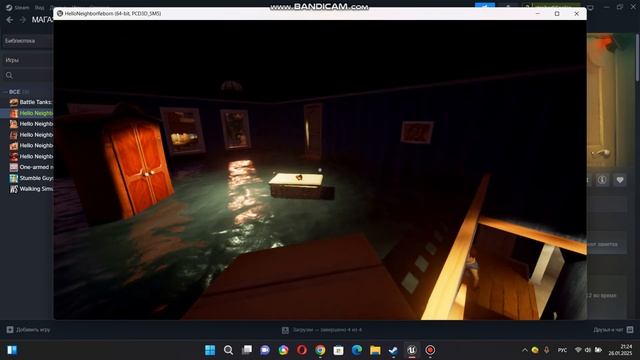Click the Walking Simulator WS icon

[14, 189]
